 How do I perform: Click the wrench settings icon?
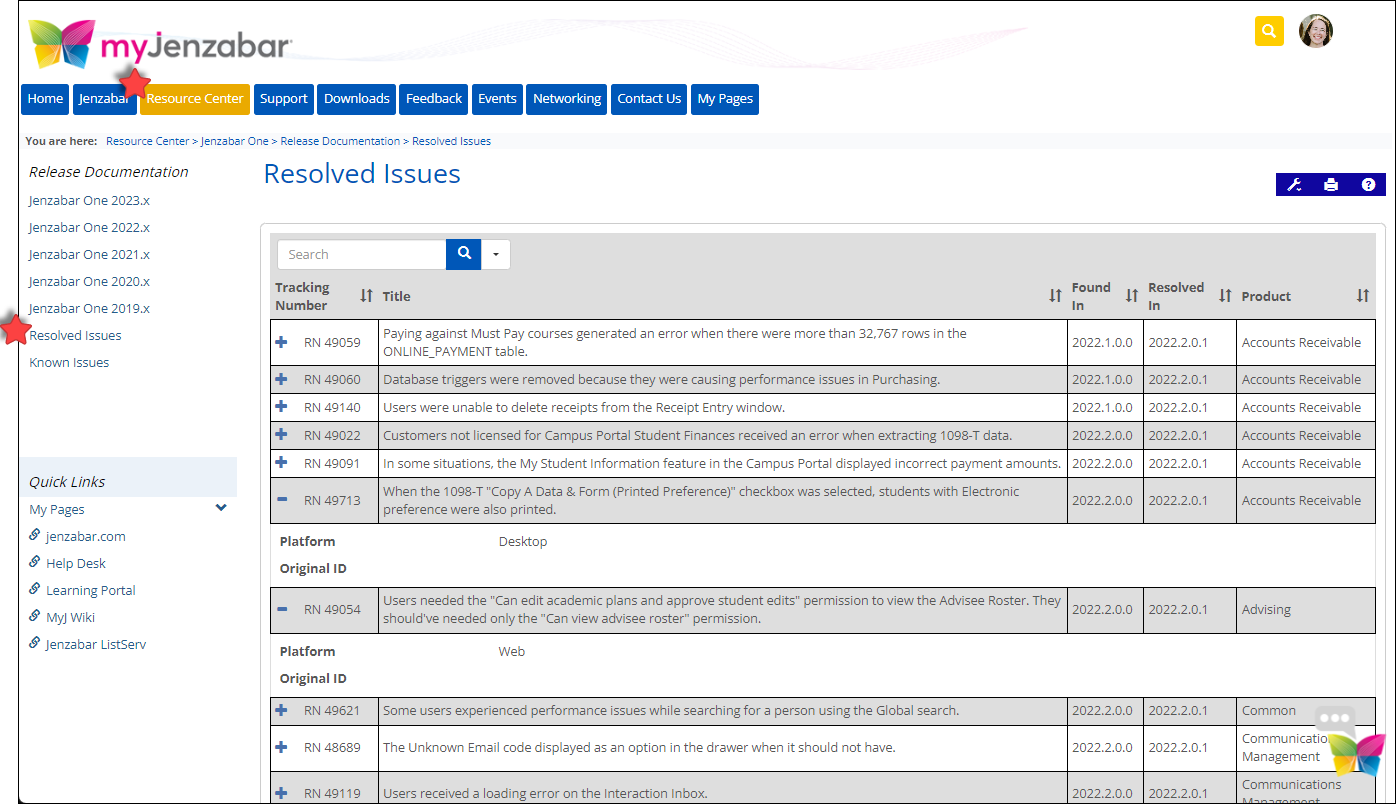point(1293,185)
